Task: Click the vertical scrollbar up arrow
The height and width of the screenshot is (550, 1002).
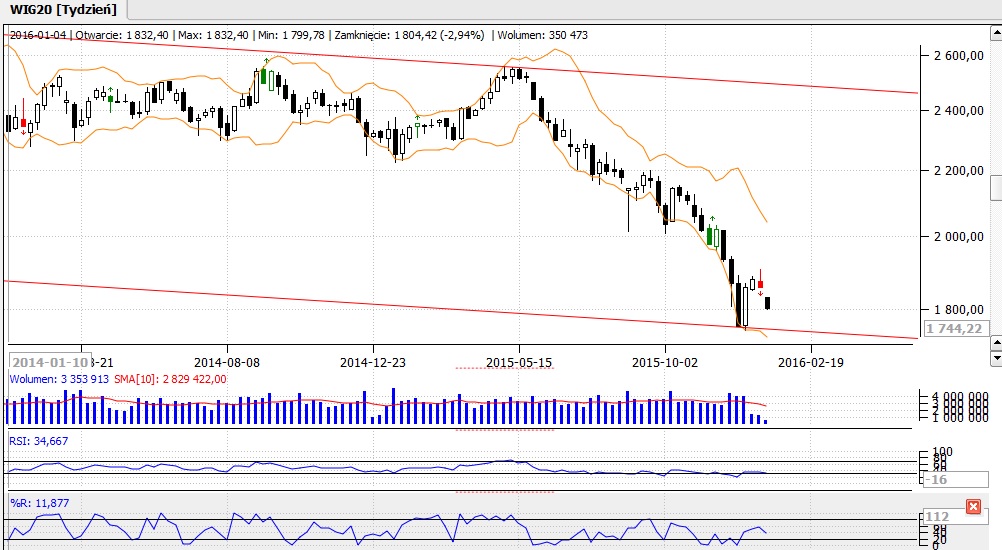Action: tap(995, 32)
